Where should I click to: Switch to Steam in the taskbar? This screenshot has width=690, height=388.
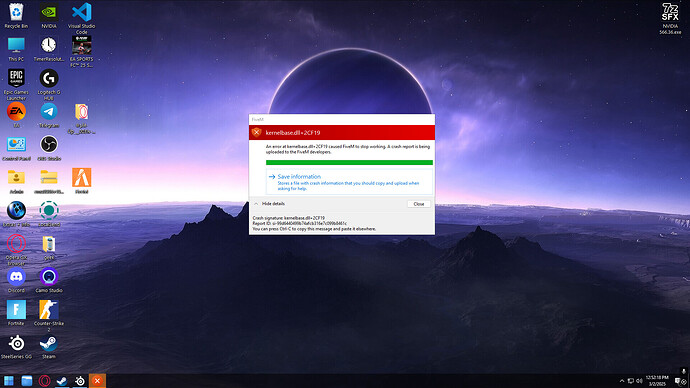pyautogui.click(x=62, y=381)
